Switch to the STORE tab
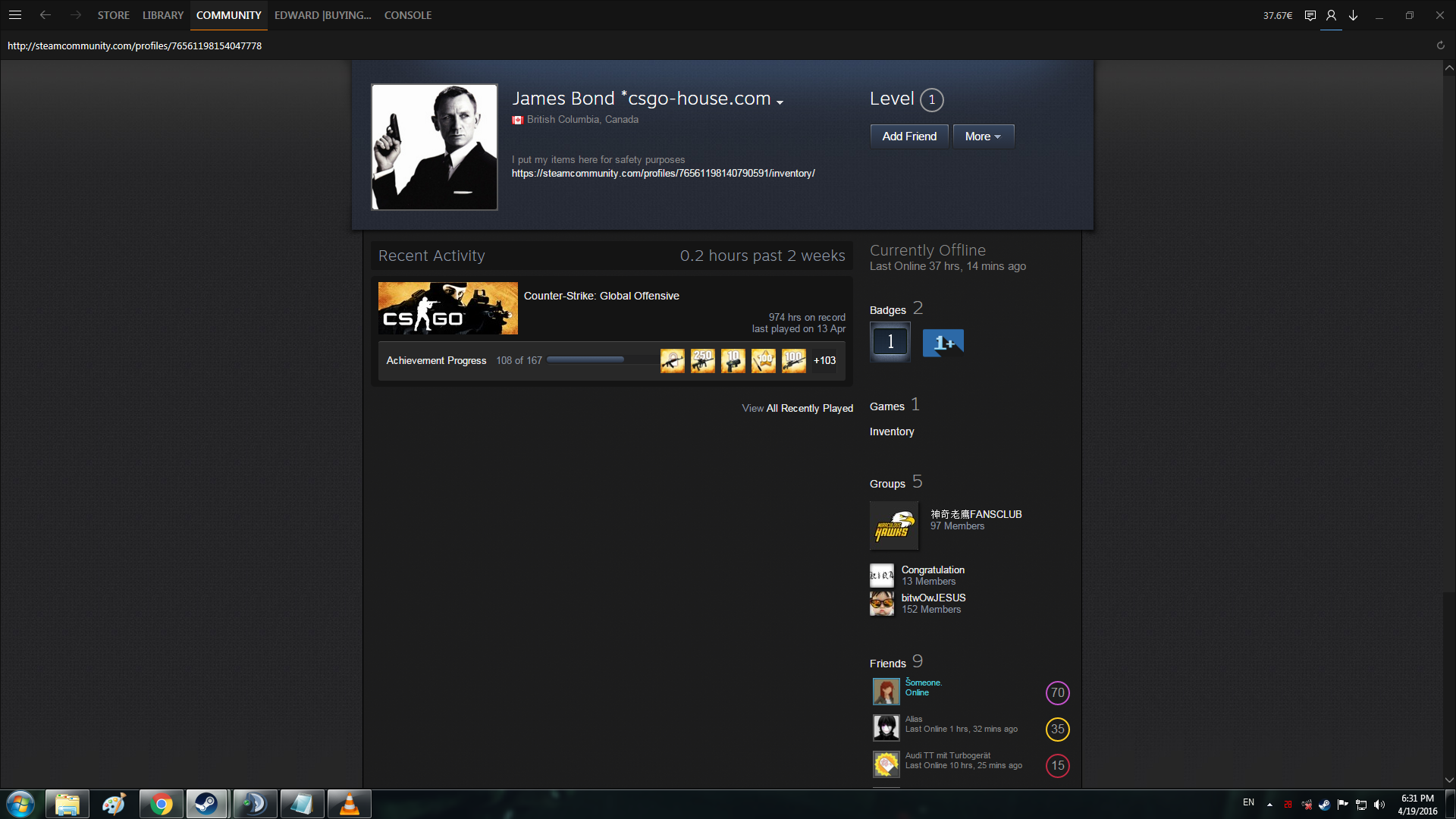1456x819 pixels. tap(113, 15)
